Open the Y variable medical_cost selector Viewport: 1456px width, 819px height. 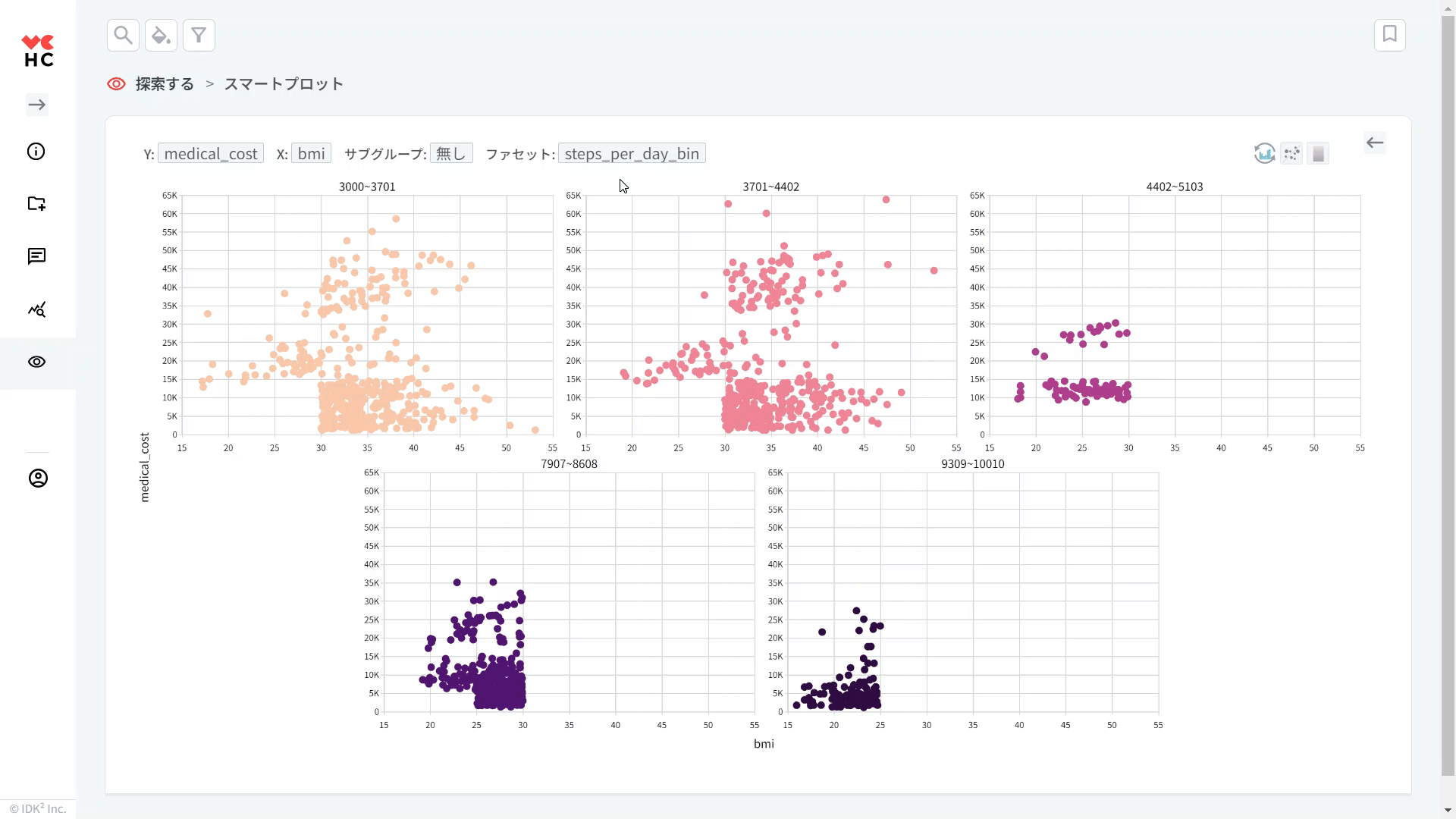click(211, 153)
